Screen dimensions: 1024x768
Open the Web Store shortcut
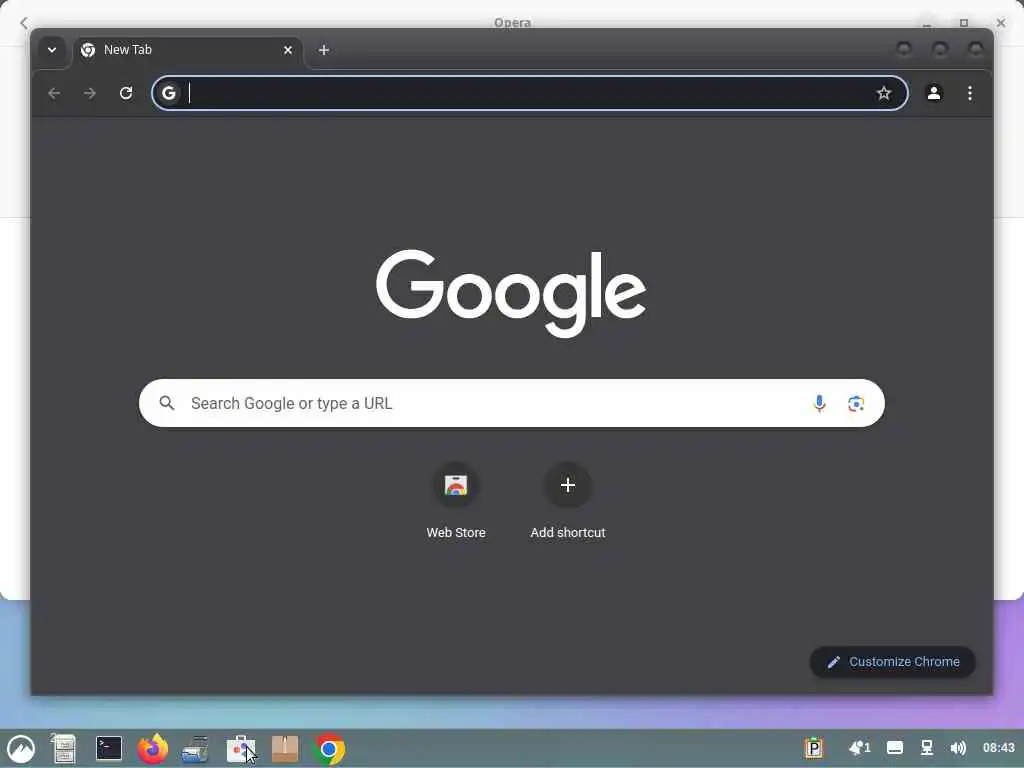coord(456,485)
